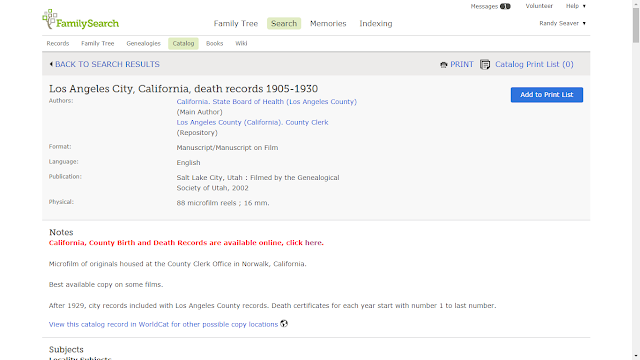Click the Messages link in header
Viewport: 640px width, 360px height.
click(484, 6)
